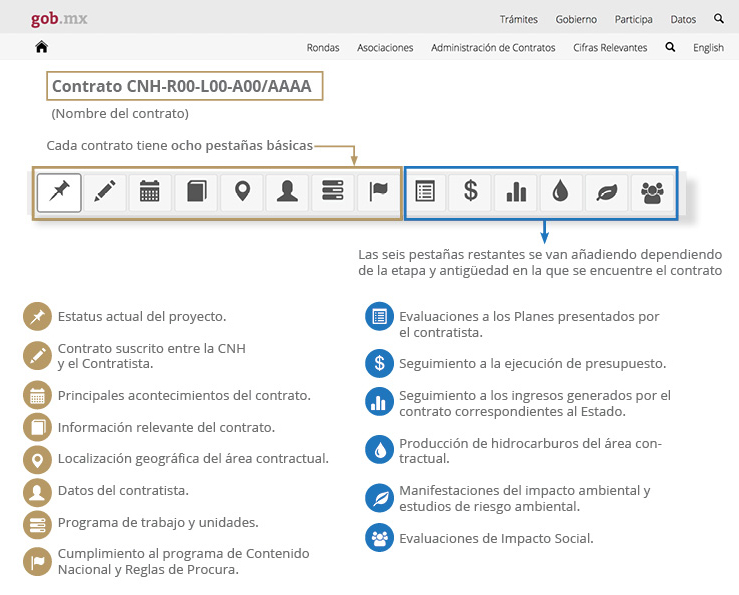Click blue list legend icon

click(x=379, y=316)
